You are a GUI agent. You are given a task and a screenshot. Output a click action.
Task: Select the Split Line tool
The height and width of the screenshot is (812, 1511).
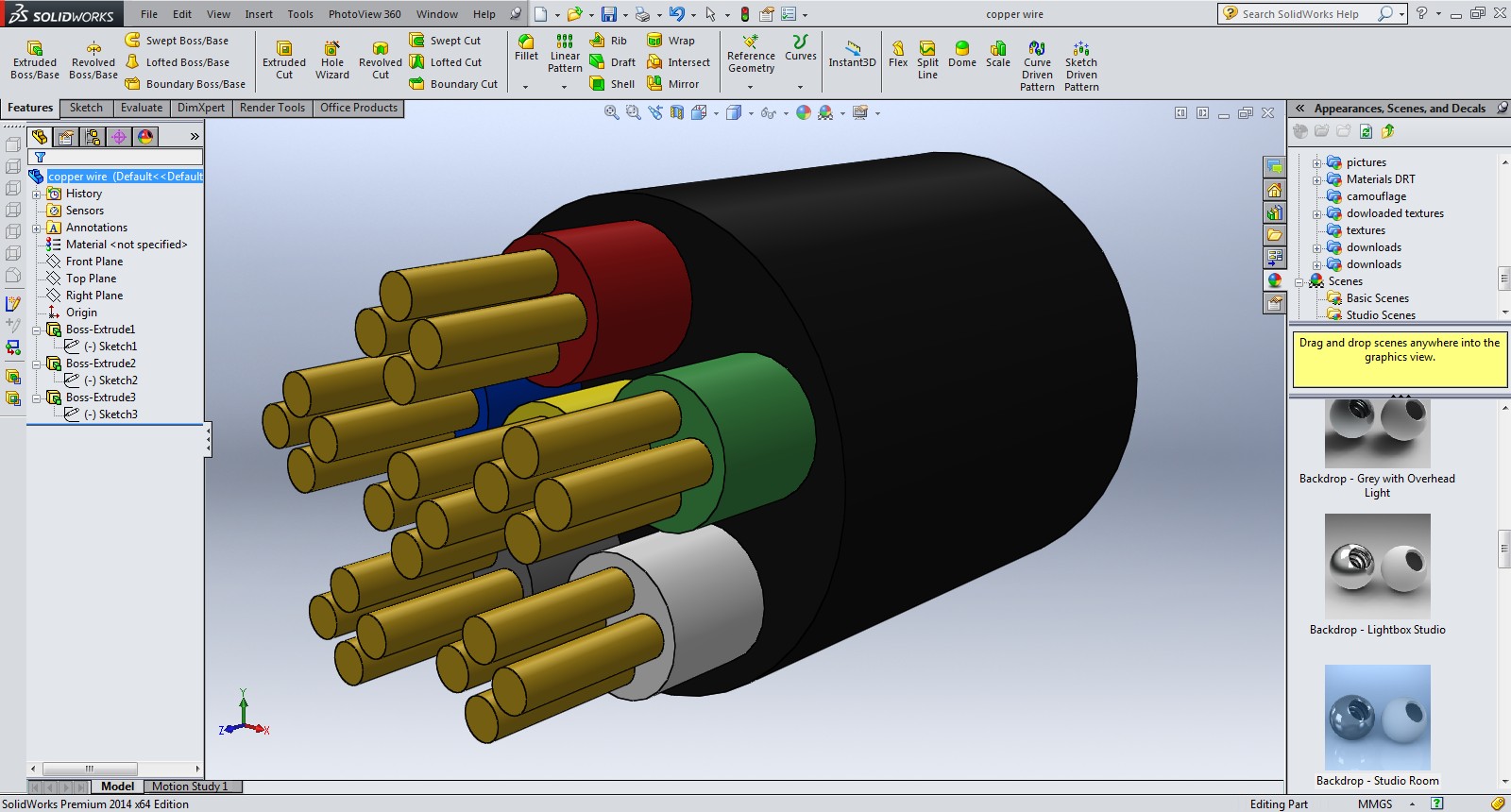927,60
